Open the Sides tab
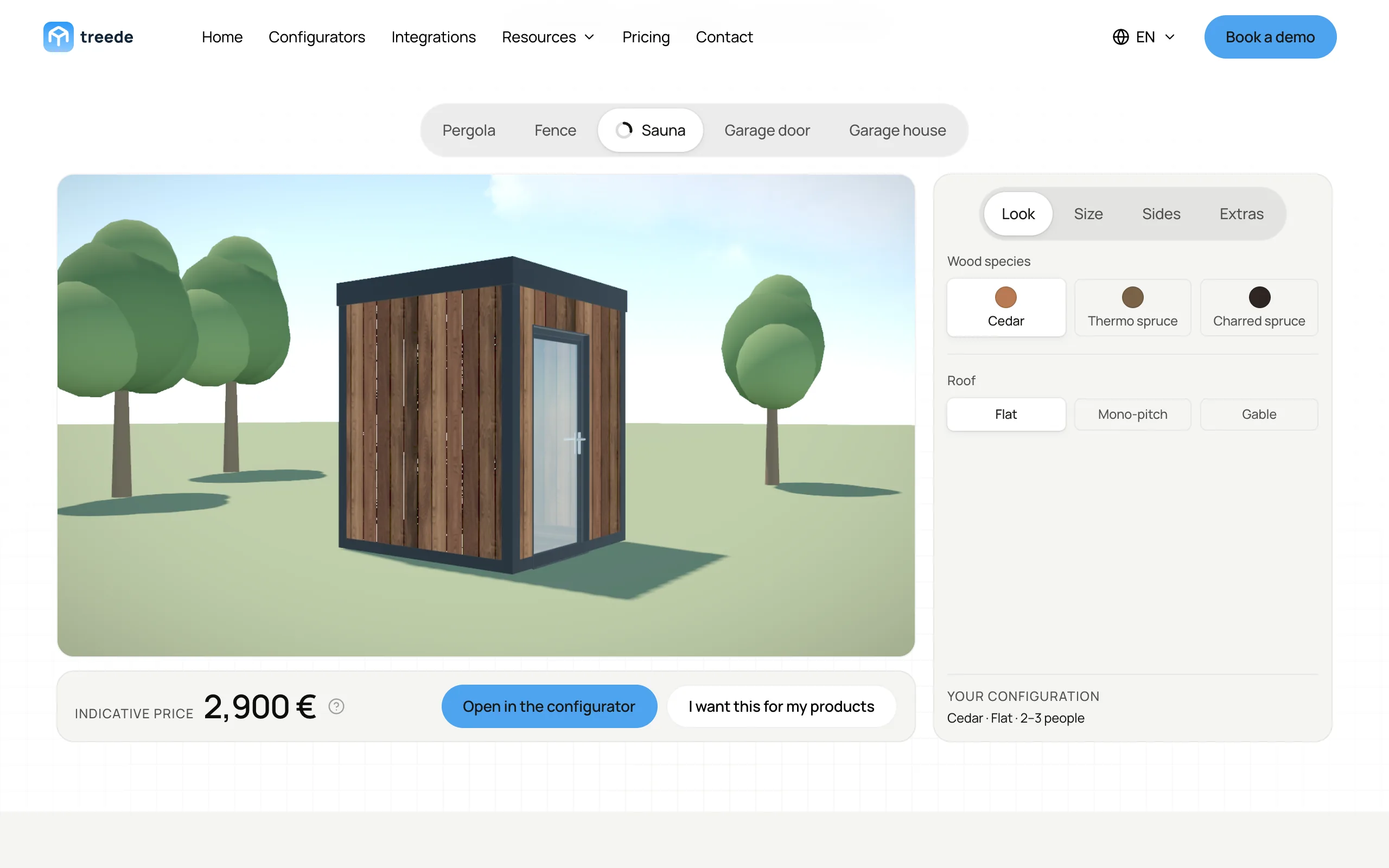Image resolution: width=1389 pixels, height=868 pixels. [1161, 214]
